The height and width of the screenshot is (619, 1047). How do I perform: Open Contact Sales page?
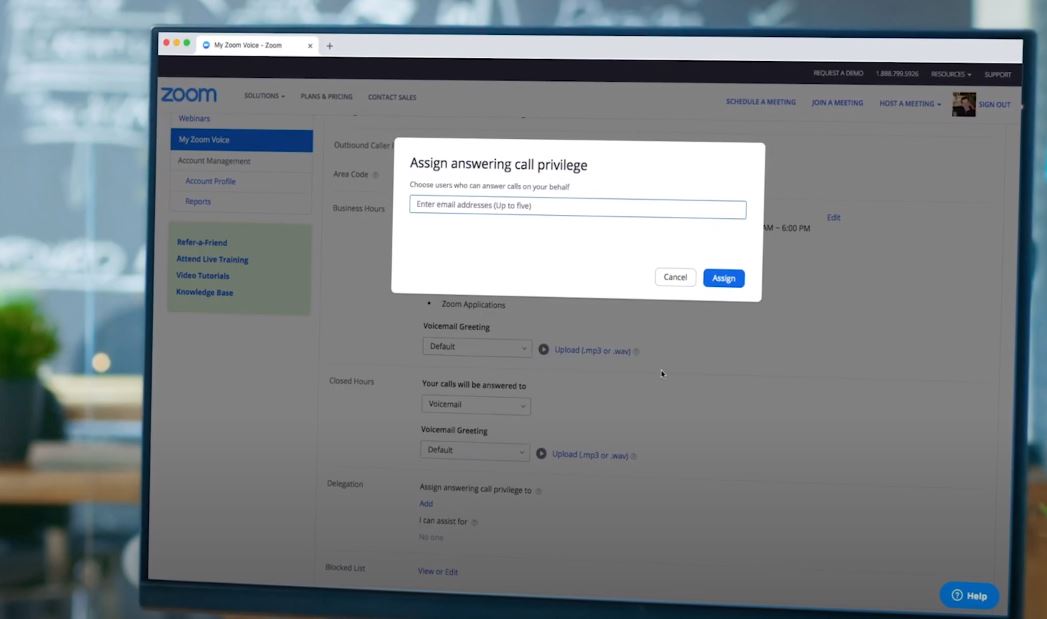click(x=392, y=97)
